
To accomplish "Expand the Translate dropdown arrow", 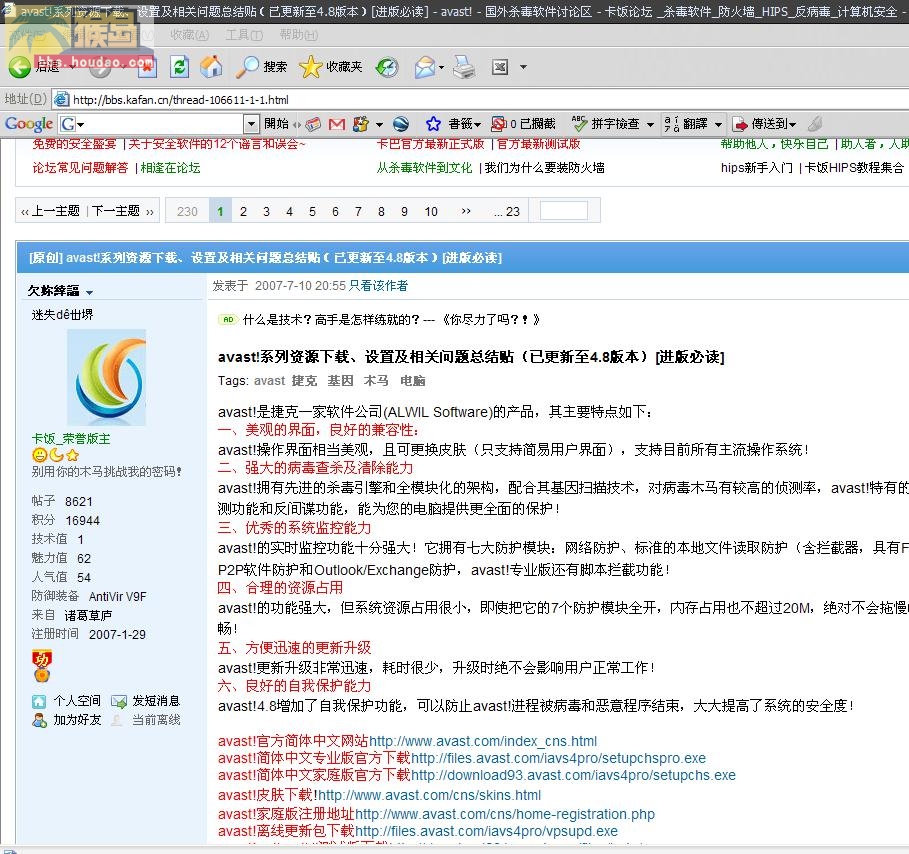I will coord(718,124).
